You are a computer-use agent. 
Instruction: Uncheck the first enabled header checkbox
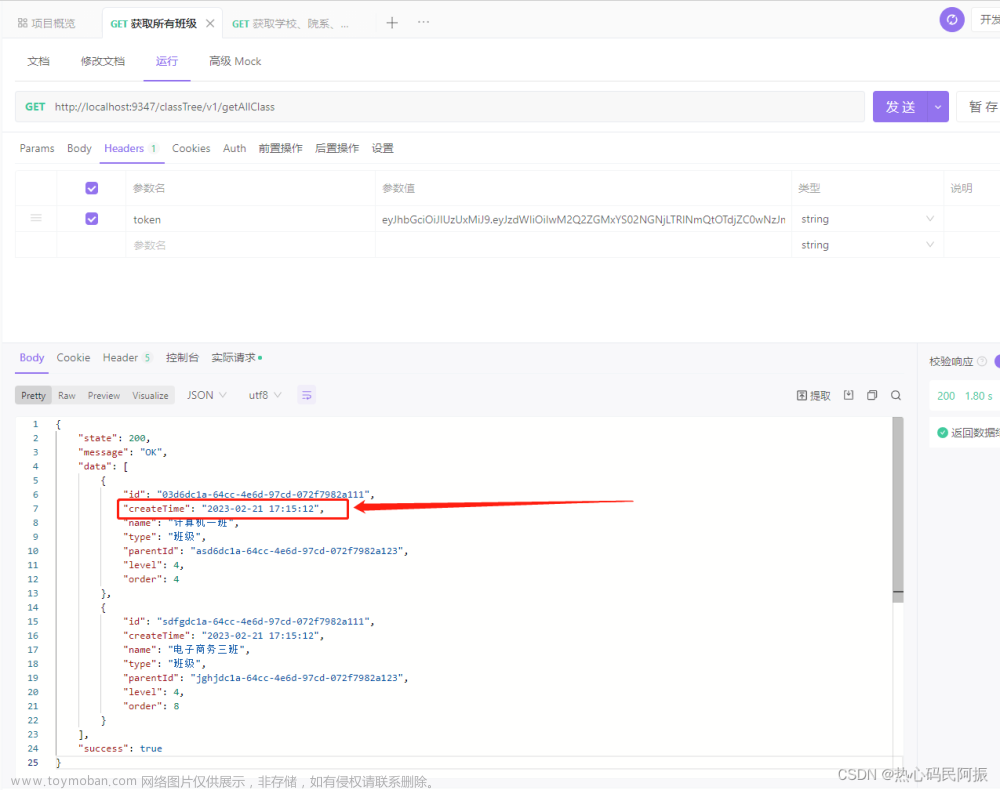[x=91, y=187]
